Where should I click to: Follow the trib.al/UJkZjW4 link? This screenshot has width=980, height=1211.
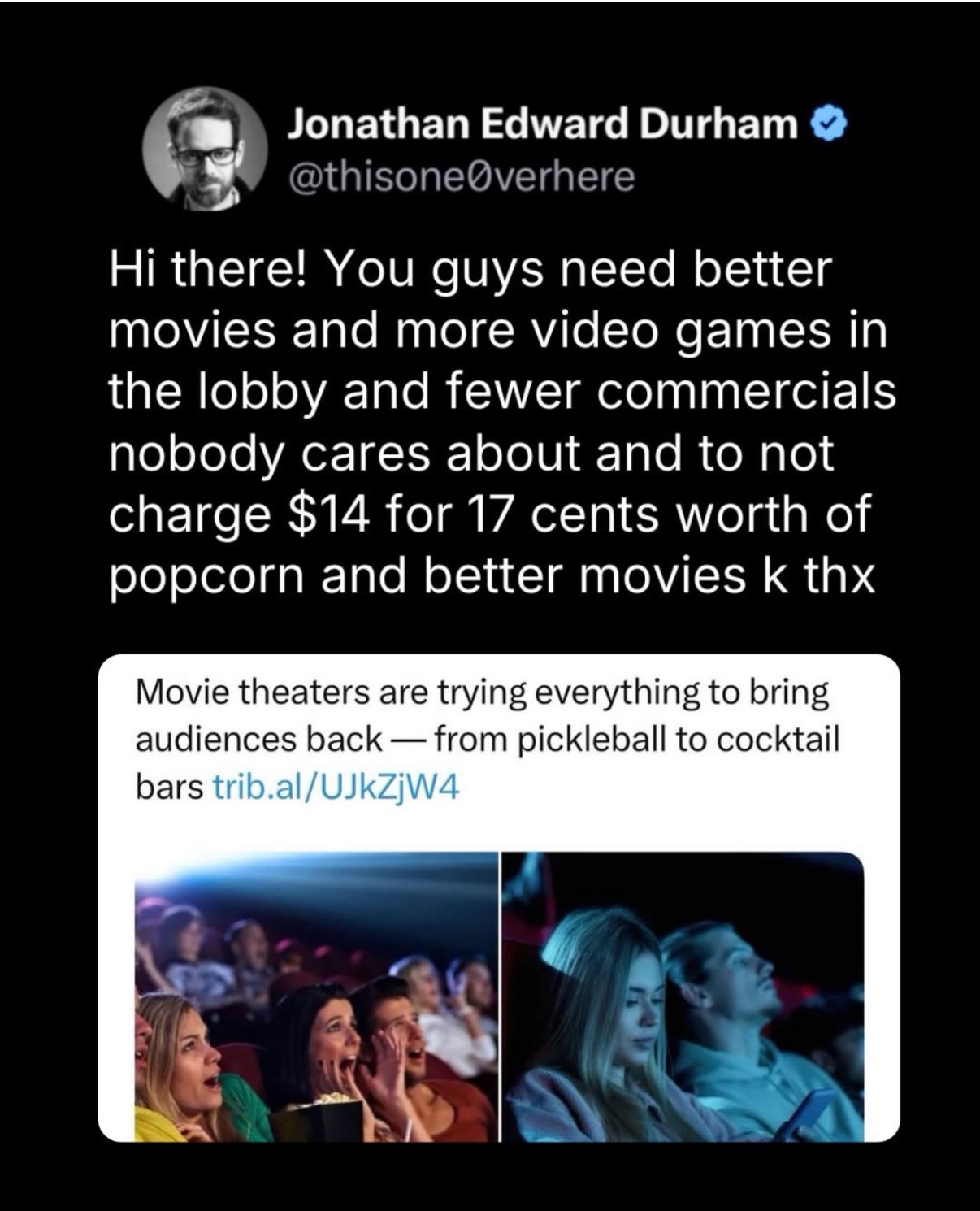pyautogui.click(x=336, y=787)
